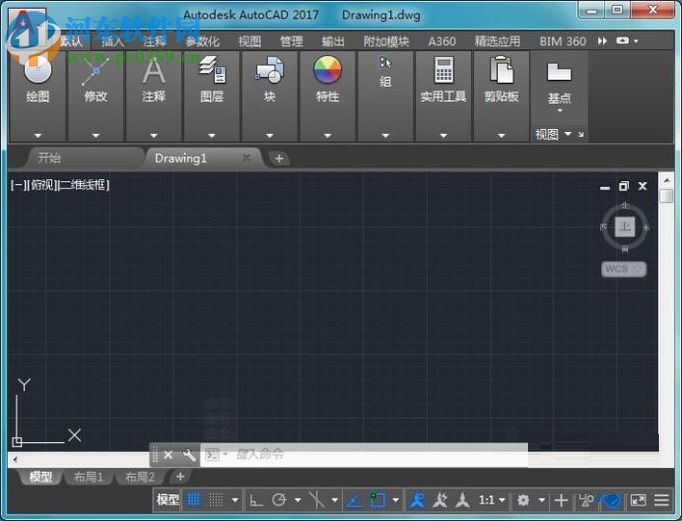The height and width of the screenshot is (521, 682).
Task: Open the 1:1 annotation scale dropdown
Action: pos(491,500)
